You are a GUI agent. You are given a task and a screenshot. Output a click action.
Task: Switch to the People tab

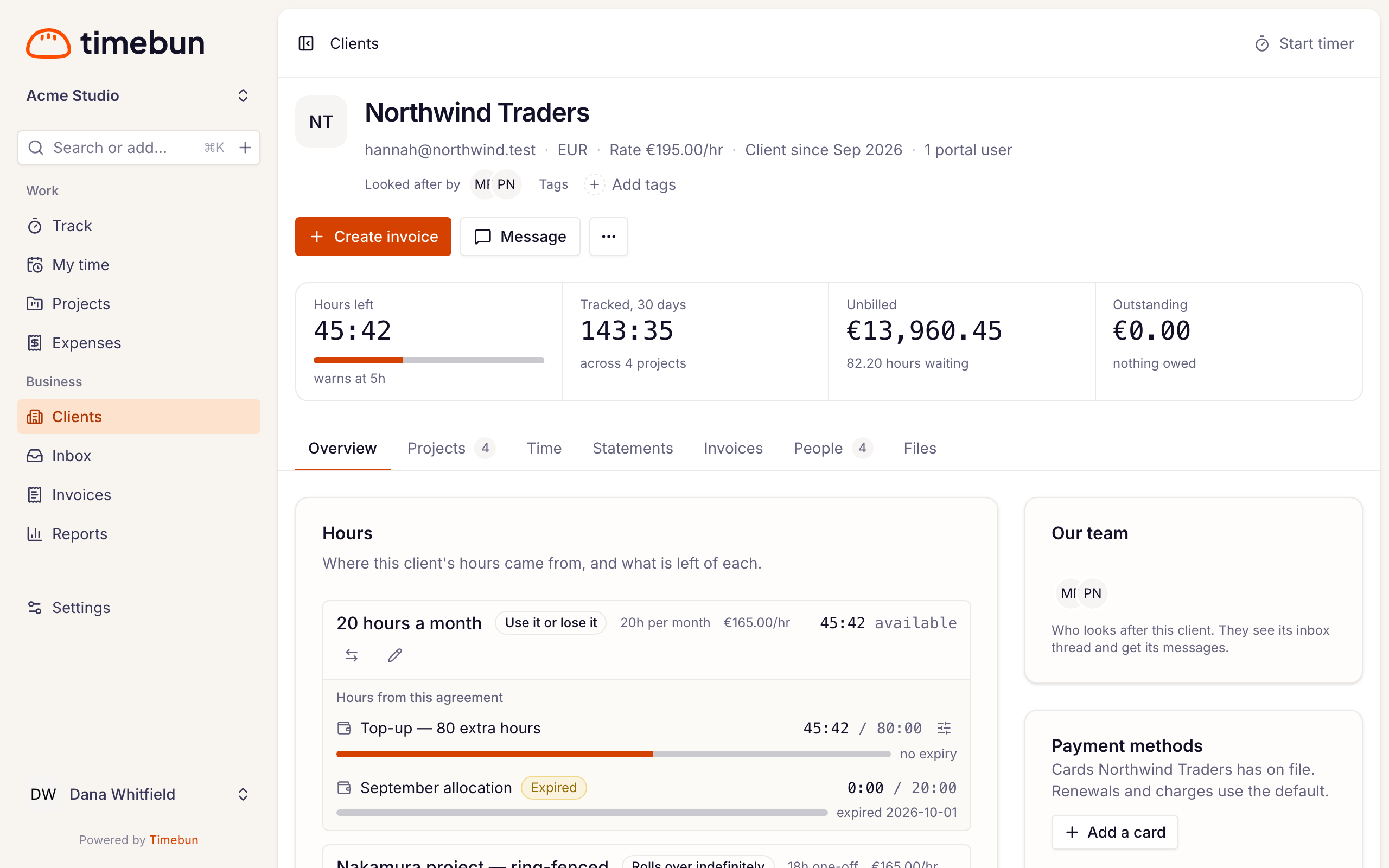tap(833, 448)
